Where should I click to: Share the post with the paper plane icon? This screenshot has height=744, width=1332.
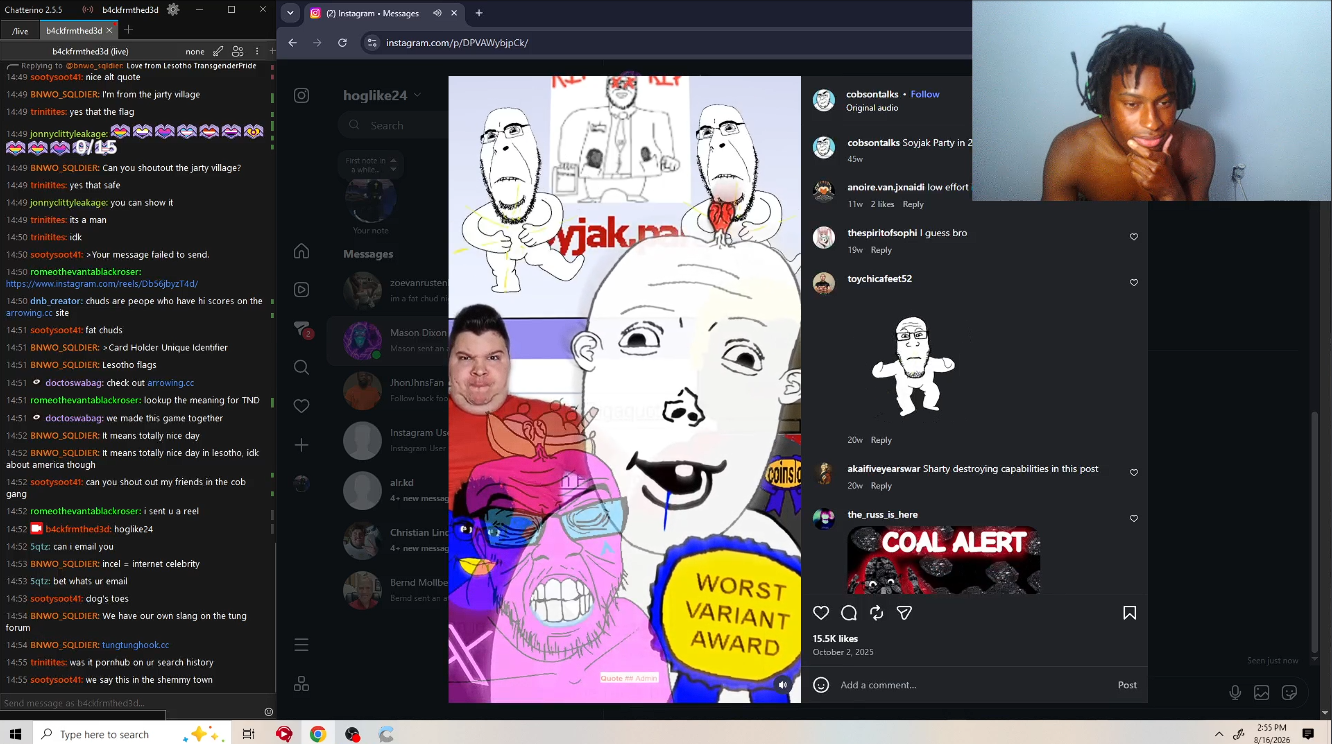904,613
